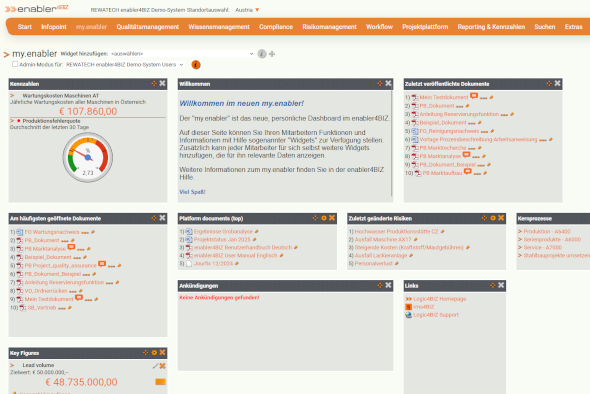Viewport: 590px width, 394px height.
Task: Click edit pencil next to Personalverlust risk
Action: [x=397, y=264]
